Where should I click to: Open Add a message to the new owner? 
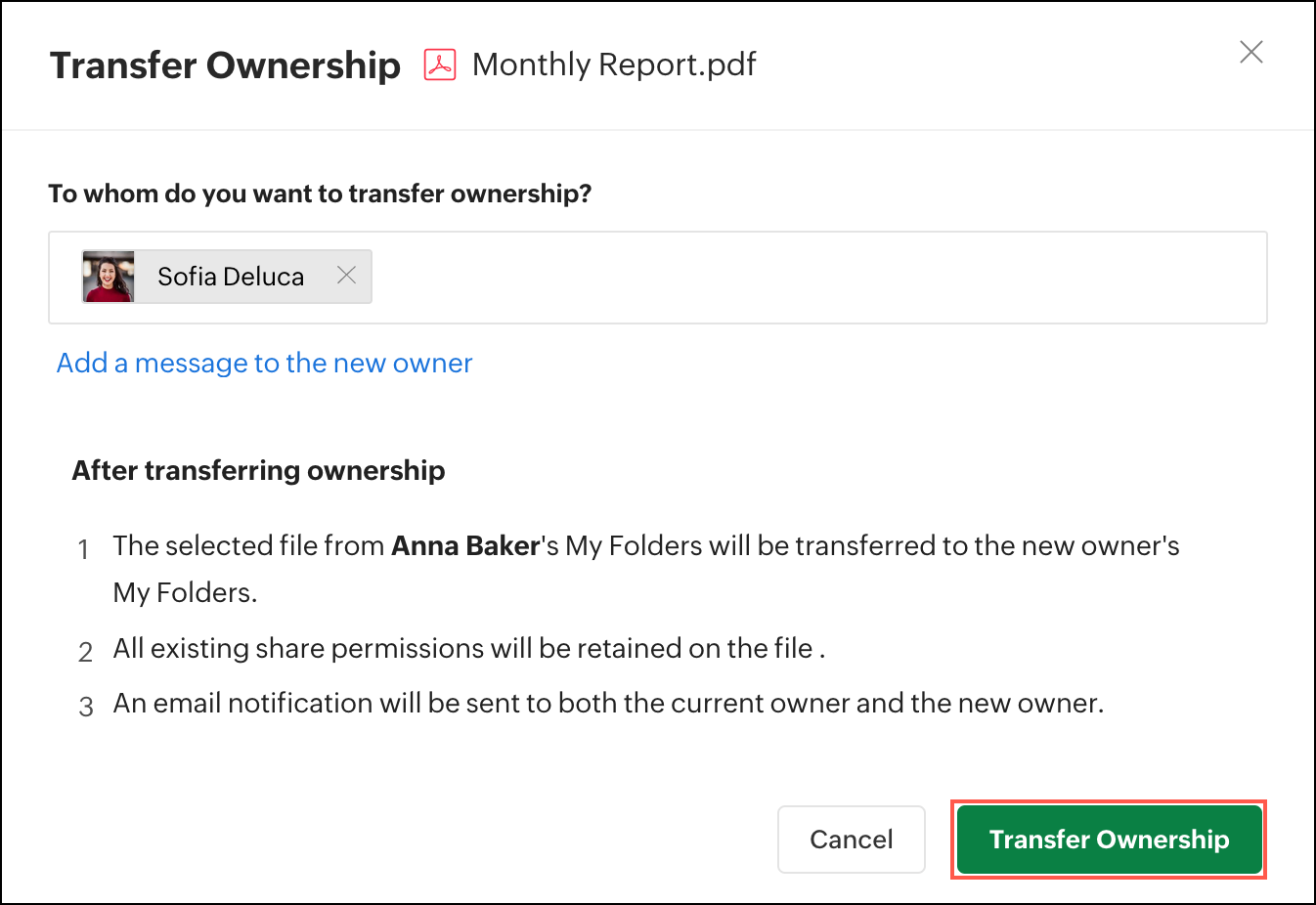coord(264,364)
